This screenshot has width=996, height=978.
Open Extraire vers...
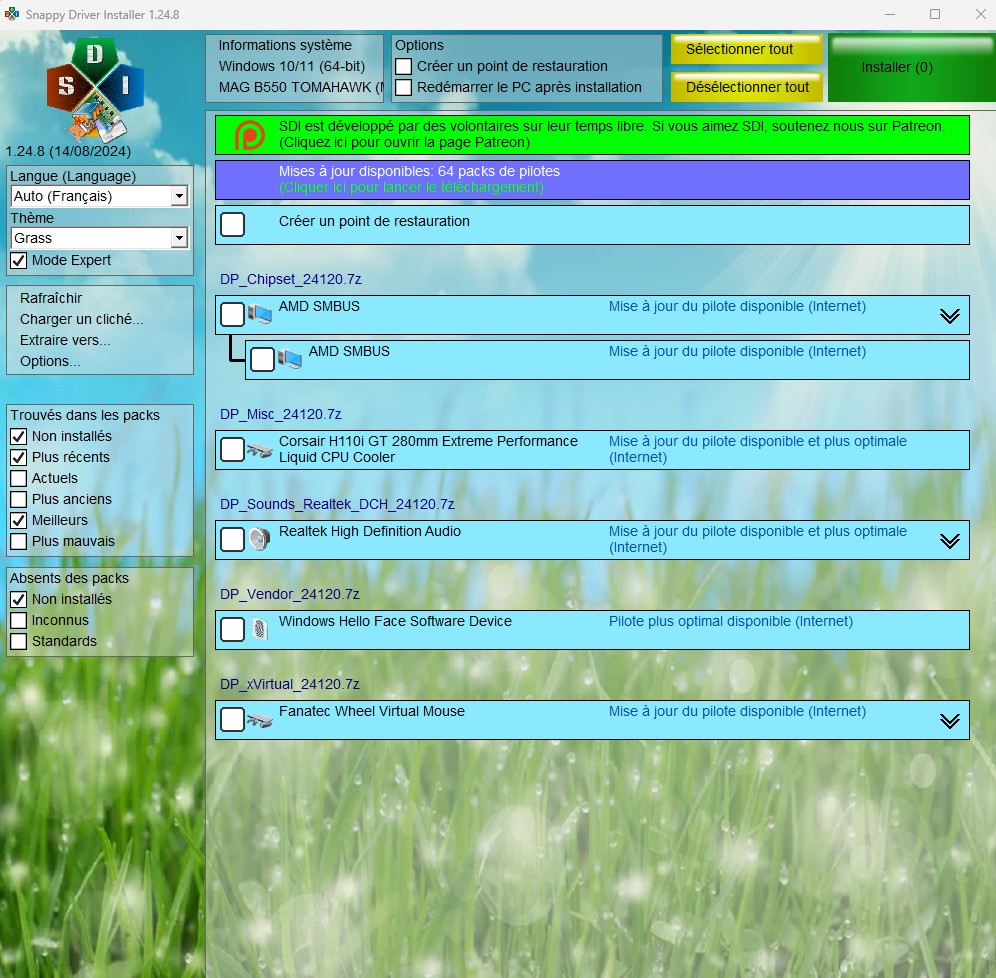(65, 340)
